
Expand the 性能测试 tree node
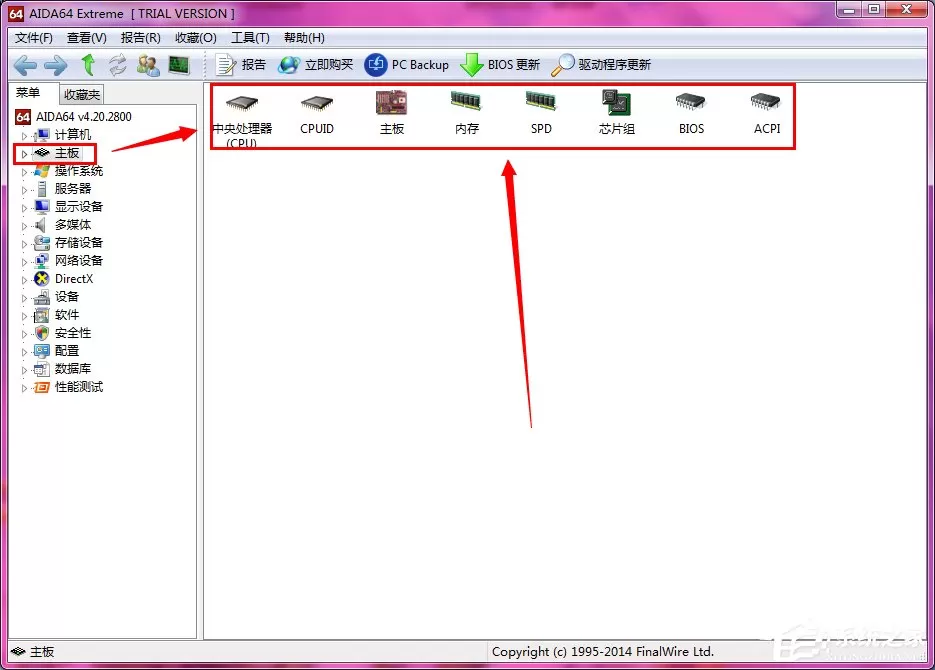click(x=24, y=388)
